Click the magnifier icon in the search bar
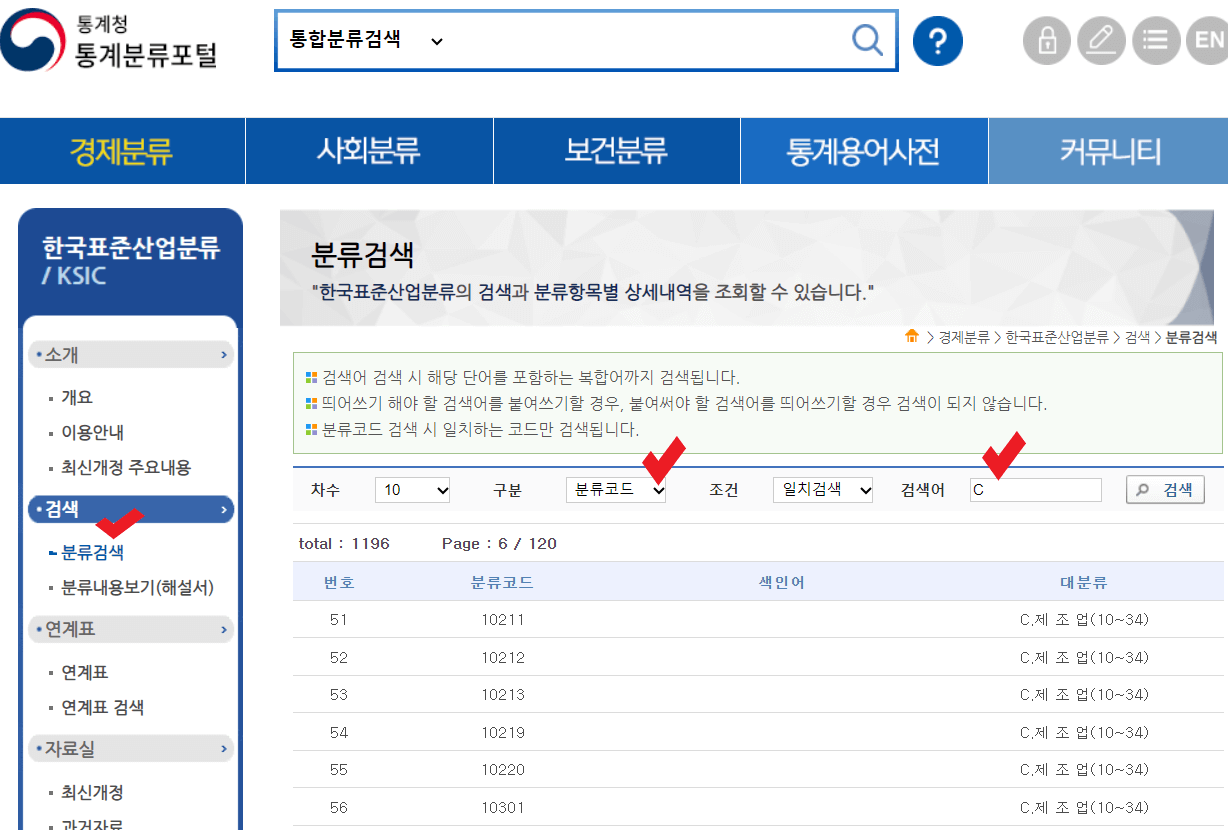The width and height of the screenshot is (1228, 830). pyautogui.click(x=866, y=40)
